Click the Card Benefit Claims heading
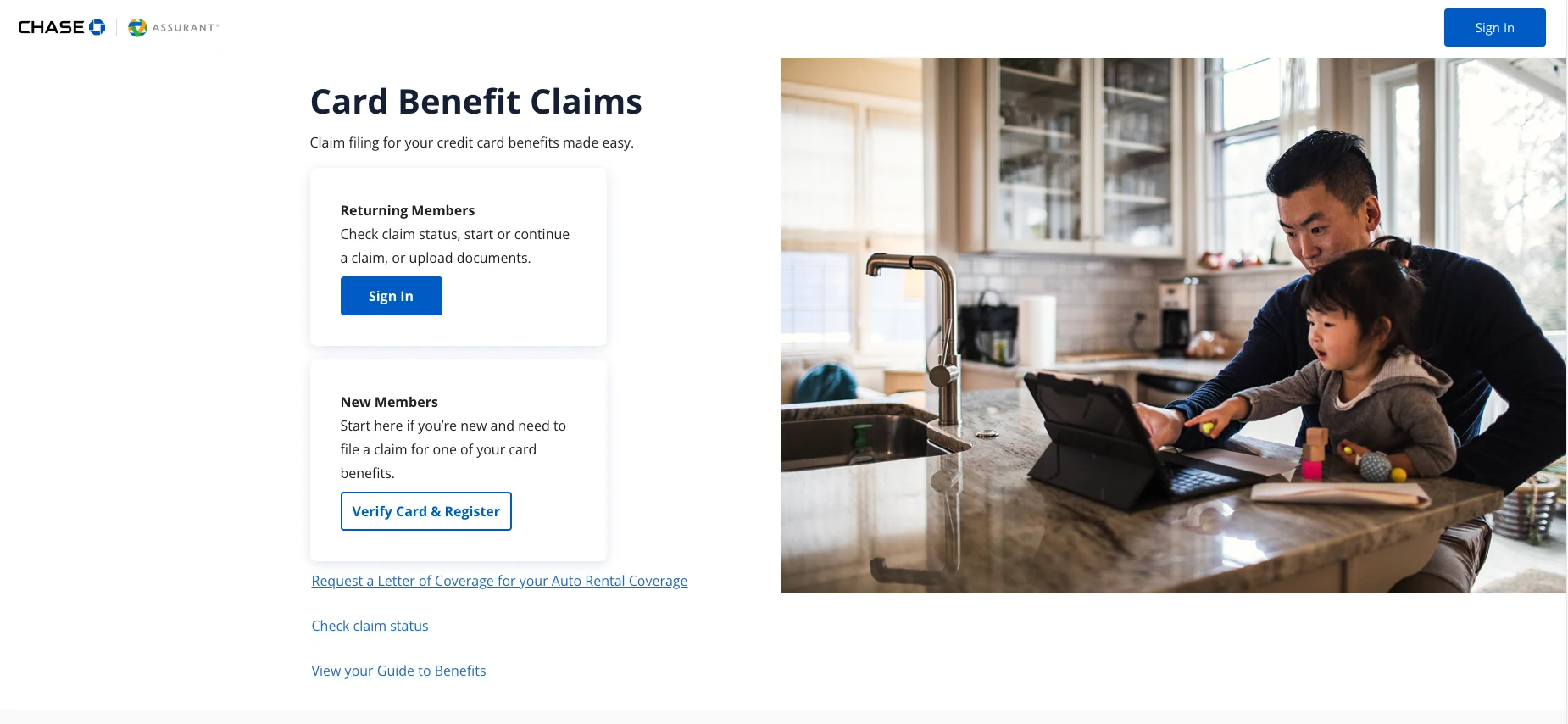Image resolution: width=1568 pixels, height=724 pixels. tap(475, 102)
